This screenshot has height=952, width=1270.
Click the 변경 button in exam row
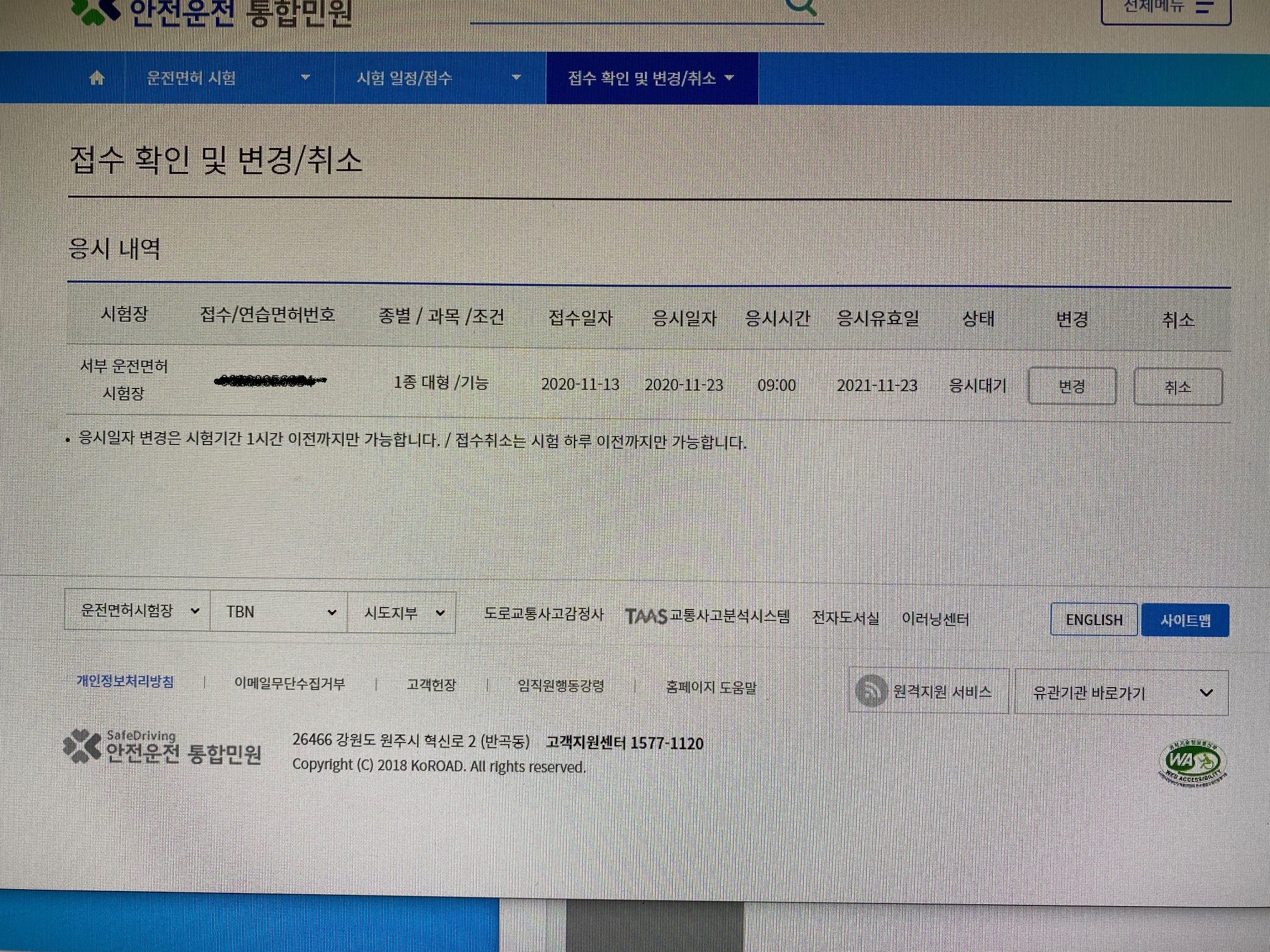[x=1072, y=386]
